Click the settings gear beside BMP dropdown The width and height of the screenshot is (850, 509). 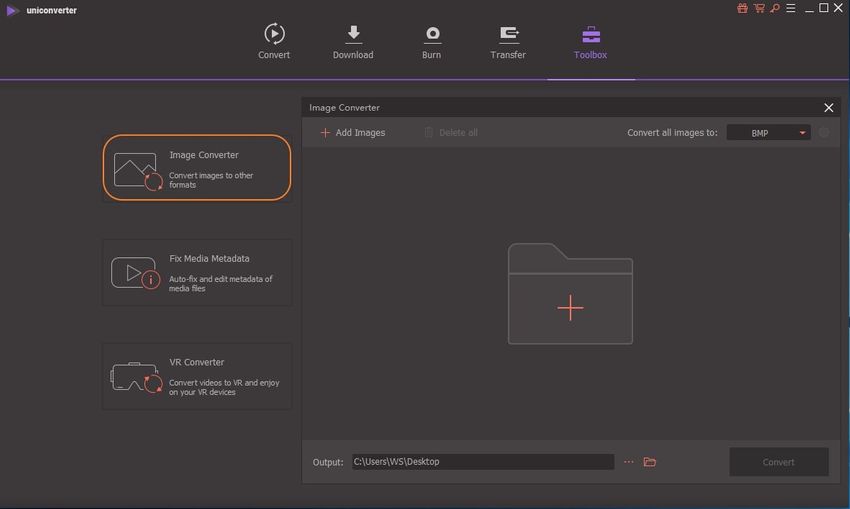824,132
